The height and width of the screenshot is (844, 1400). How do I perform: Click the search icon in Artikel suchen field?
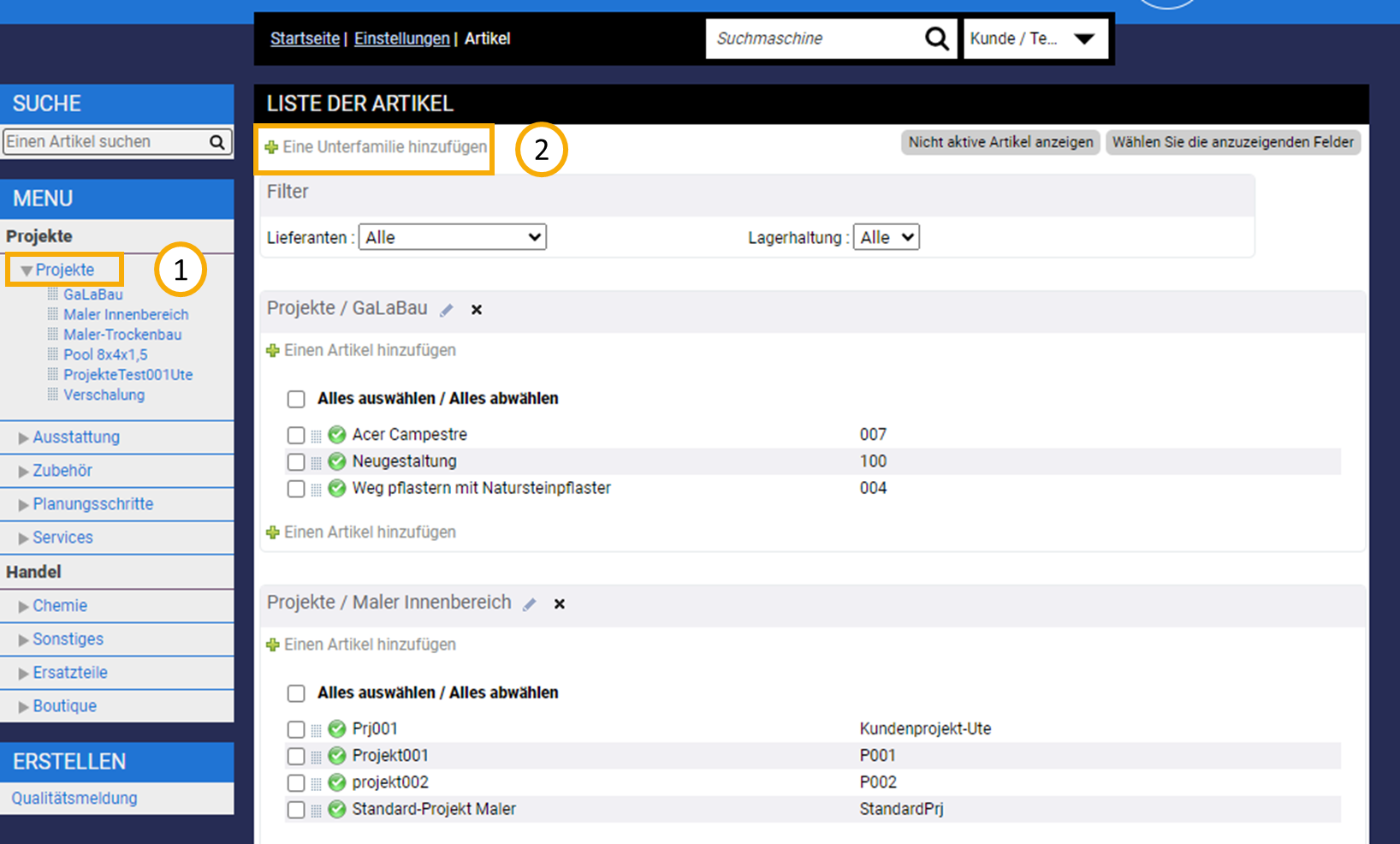coord(217,142)
